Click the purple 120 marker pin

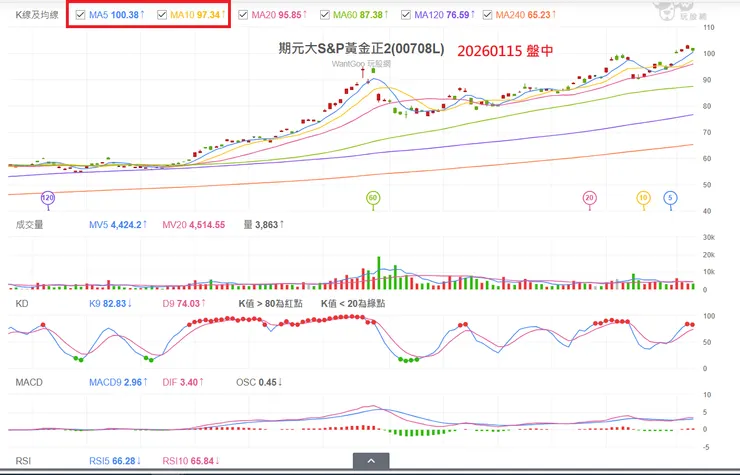(48, 198)
